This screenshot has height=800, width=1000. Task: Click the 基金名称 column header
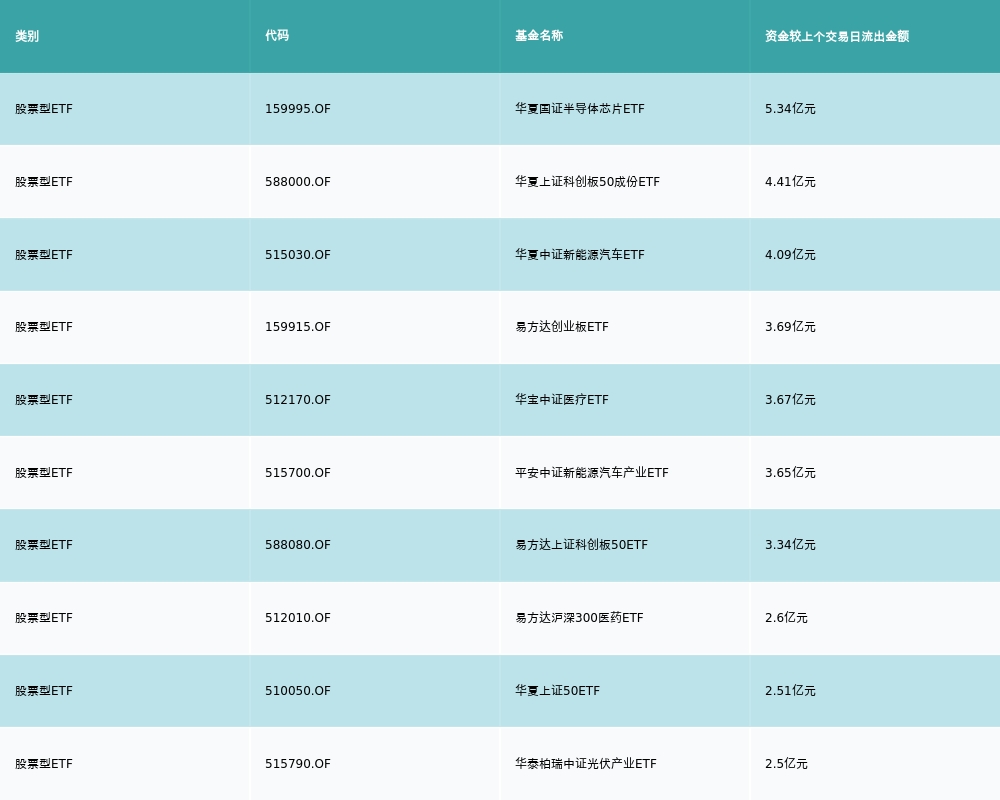[539, 36]
